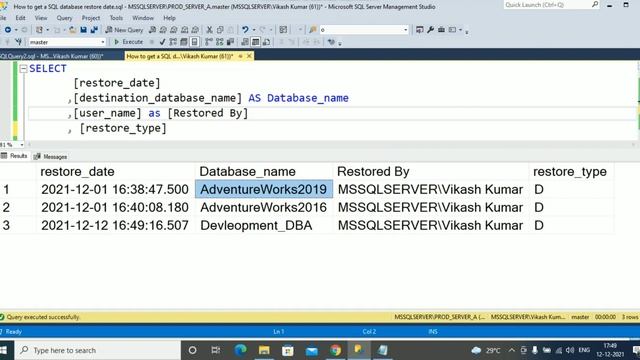This screenshot has height=360, width=640.
Task: Click the navigate Back icon
Action: [x=7, y=30]
